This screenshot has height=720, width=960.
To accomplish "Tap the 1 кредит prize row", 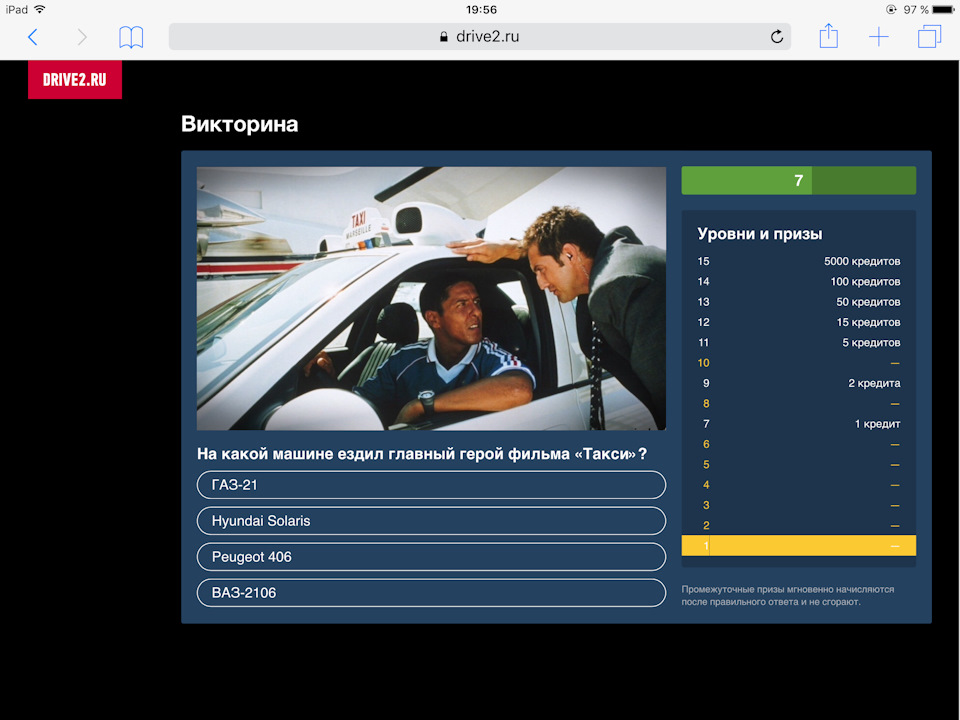I will pyautogui.click(x=798, y=424).
